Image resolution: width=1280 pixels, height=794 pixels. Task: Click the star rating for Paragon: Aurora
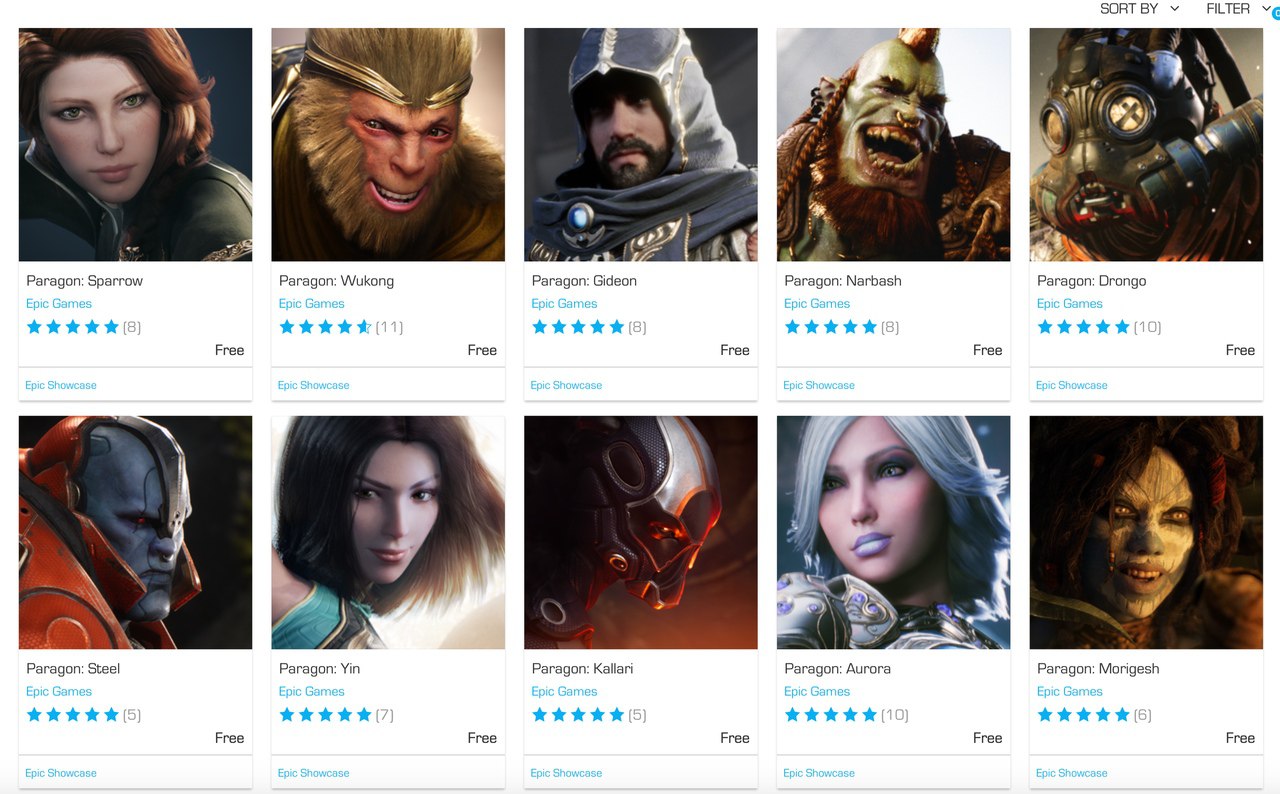[x=830, y=715]
